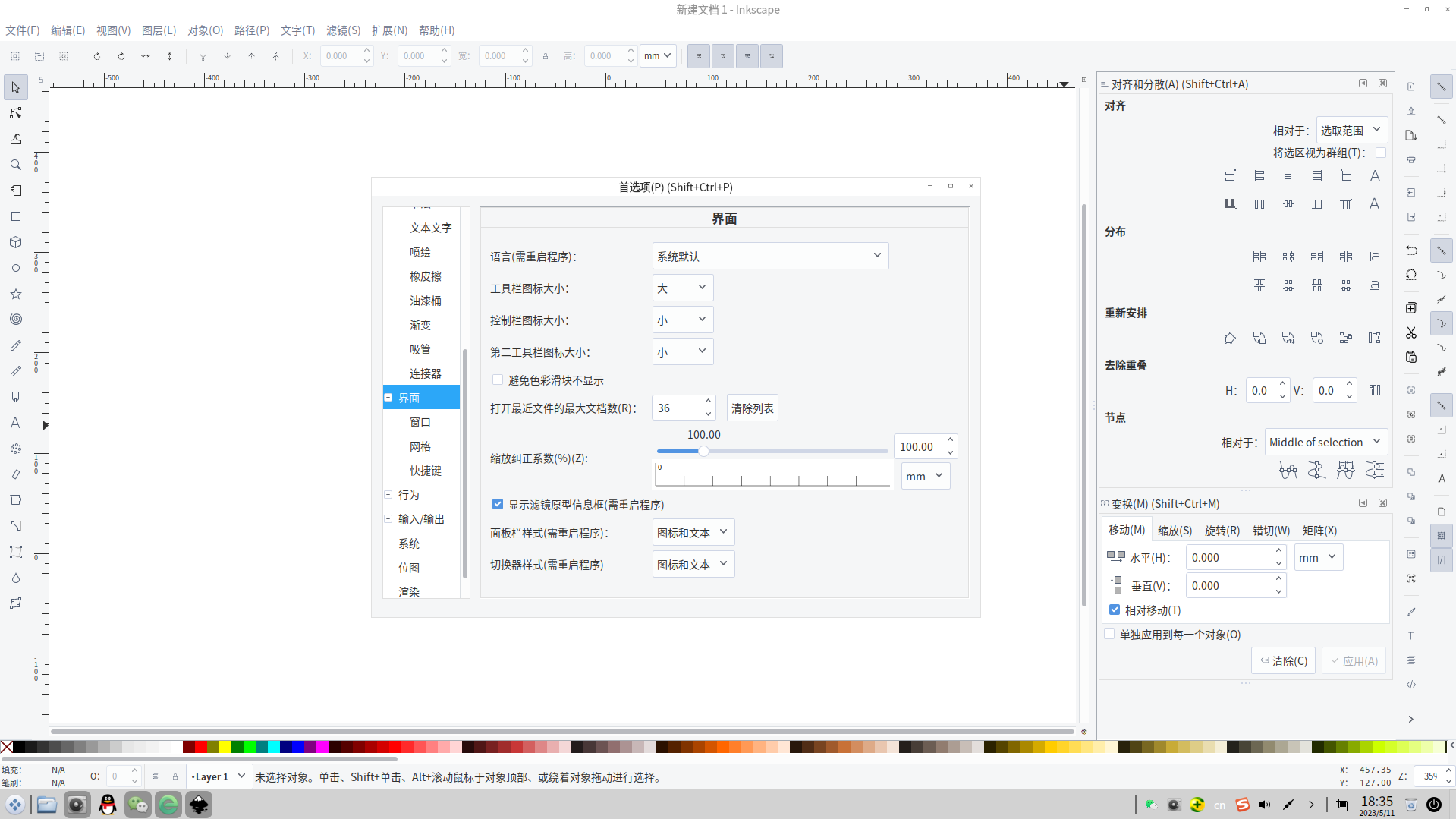Click the cut scissors icon
The image size is (1456, 819).
[x=1411, y=332]
